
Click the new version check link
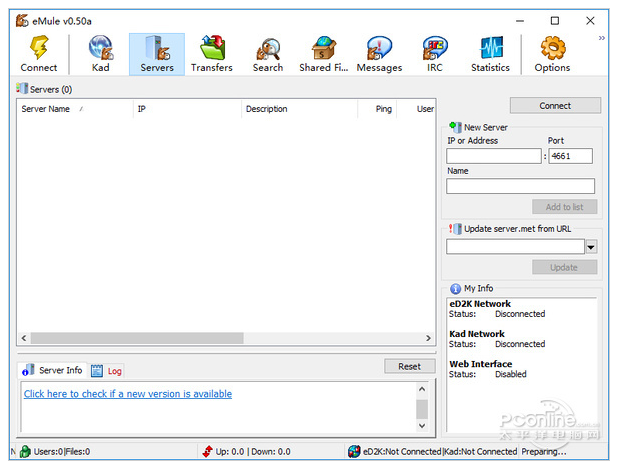[128, 394]
